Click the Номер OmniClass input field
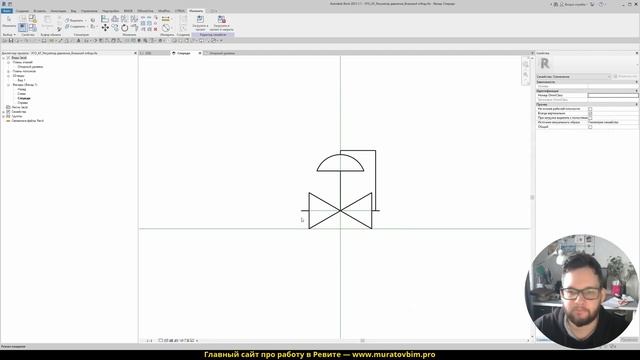This screenshot has width=640, height=360. (x=613, y=96)
